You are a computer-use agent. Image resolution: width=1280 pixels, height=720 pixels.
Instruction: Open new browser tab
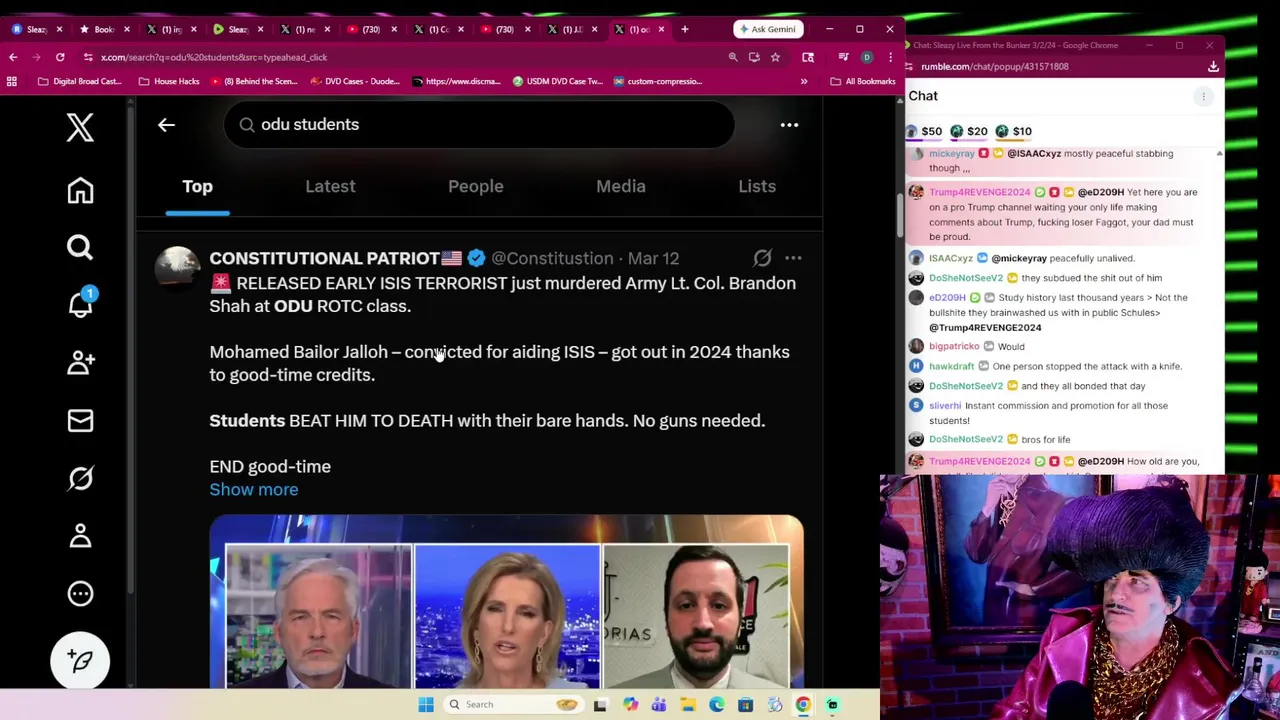685,29
